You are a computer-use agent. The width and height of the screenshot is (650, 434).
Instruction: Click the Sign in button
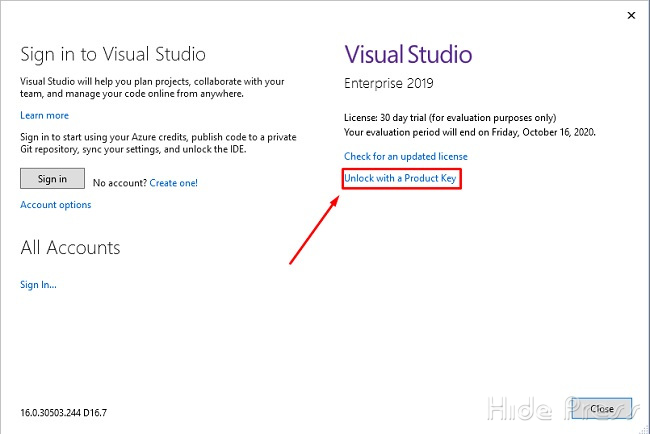(x=52, y=179)
